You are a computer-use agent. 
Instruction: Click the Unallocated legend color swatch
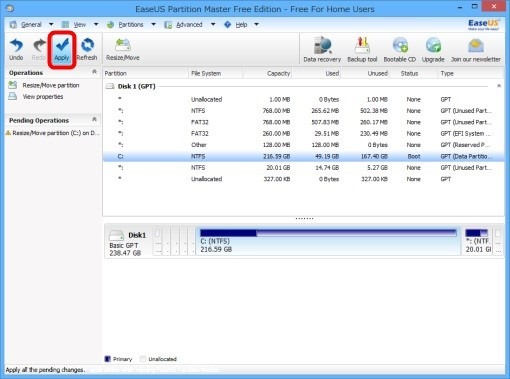(143, 359)
